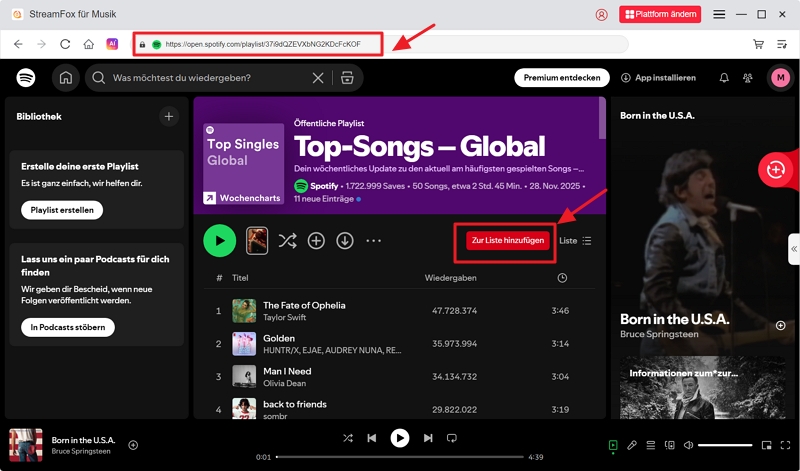Click In Podcasts stöbern button

click(68, 327)
